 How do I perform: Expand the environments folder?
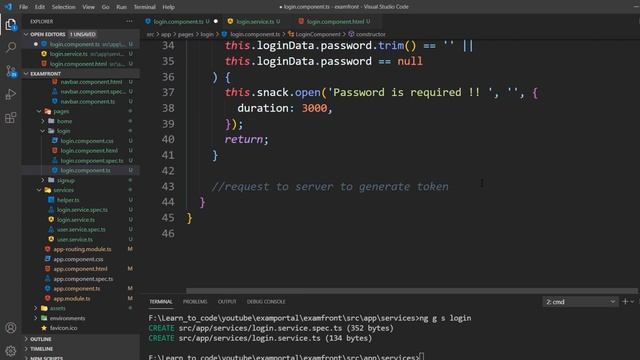click(36, 318)
